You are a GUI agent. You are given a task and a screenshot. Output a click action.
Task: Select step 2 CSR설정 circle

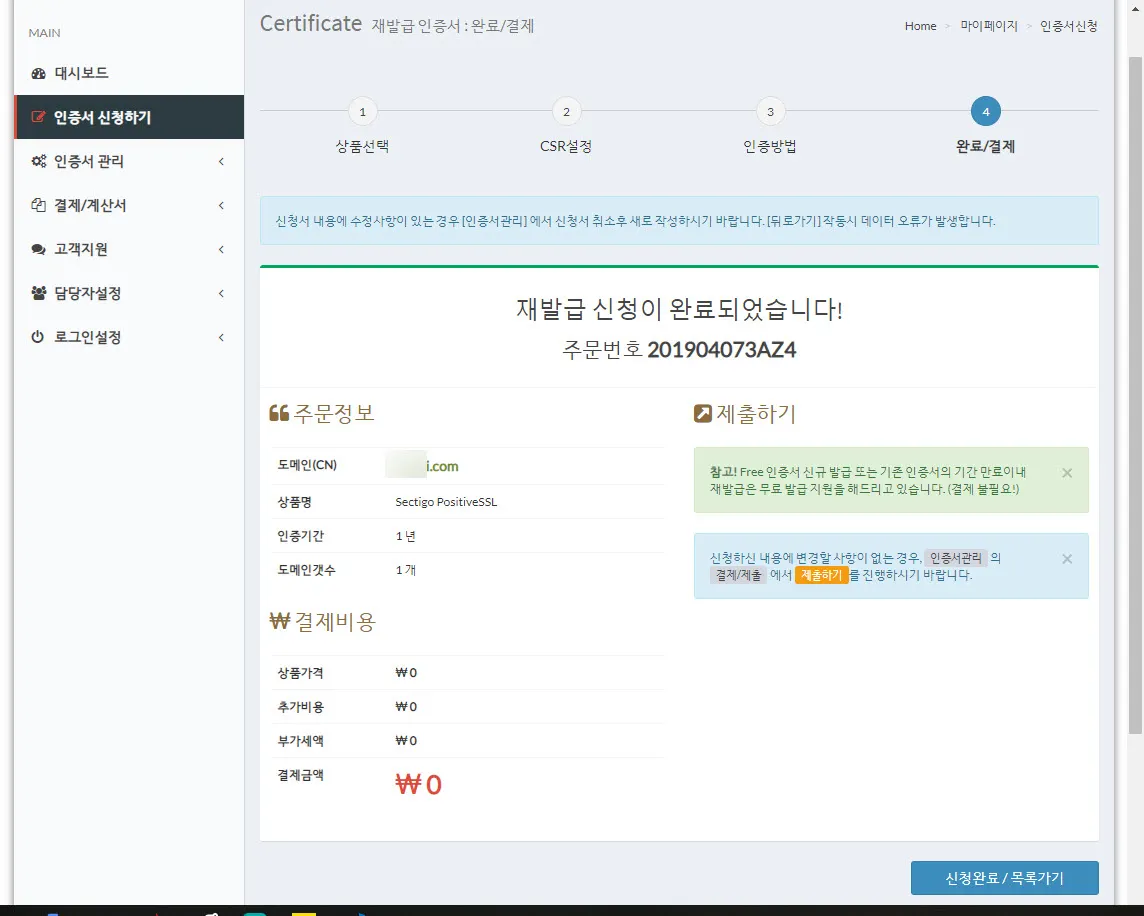tap(566, 112)
